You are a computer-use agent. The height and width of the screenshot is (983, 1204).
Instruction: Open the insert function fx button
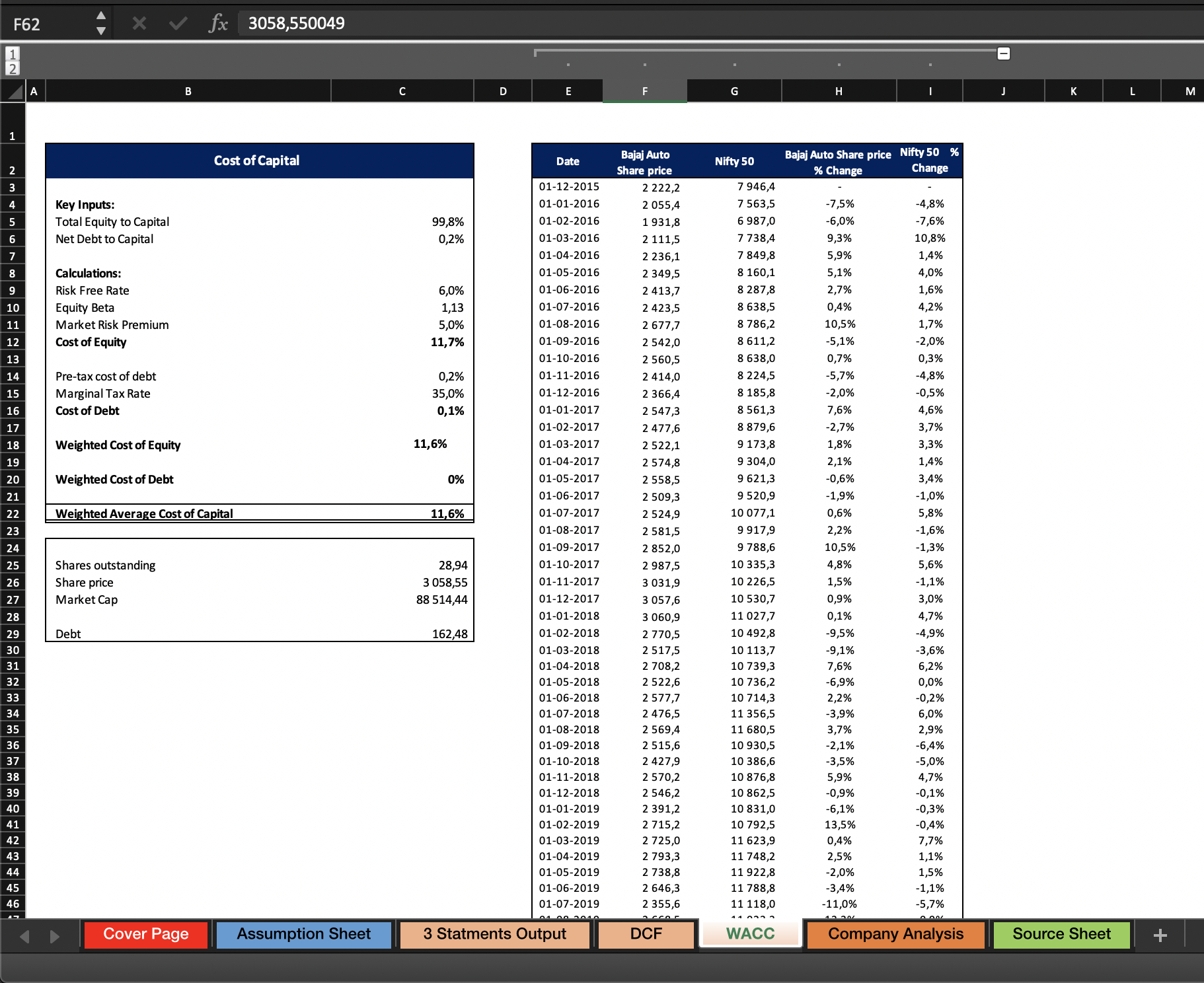coord(217,24)
